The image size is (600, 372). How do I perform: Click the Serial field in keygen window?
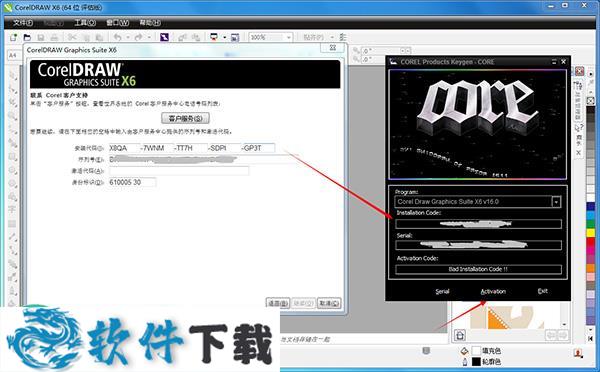click(478, 245)
